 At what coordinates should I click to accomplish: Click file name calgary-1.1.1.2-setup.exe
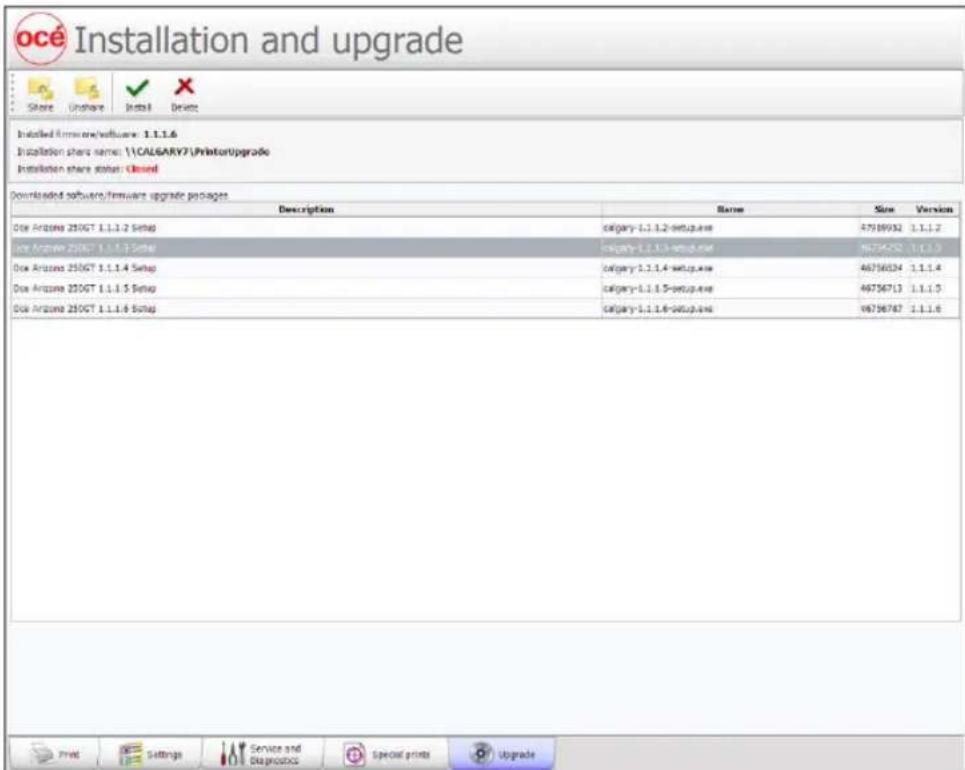[657, 228]
